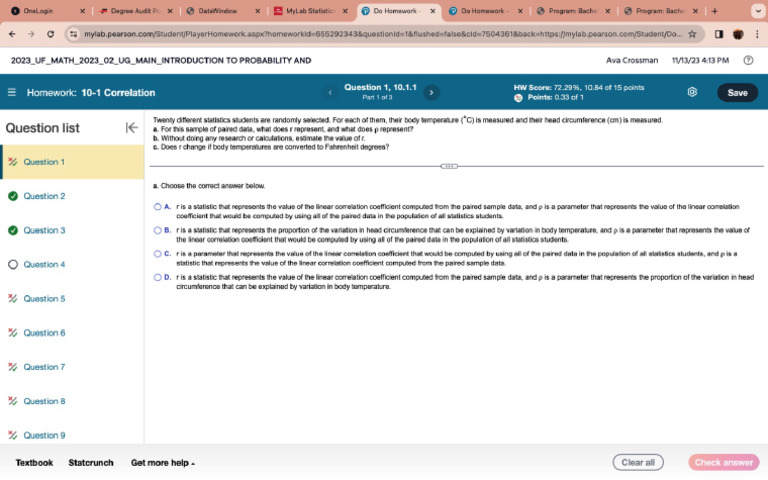
Task: Collapse the Question list panel
Action: (131, 127)
